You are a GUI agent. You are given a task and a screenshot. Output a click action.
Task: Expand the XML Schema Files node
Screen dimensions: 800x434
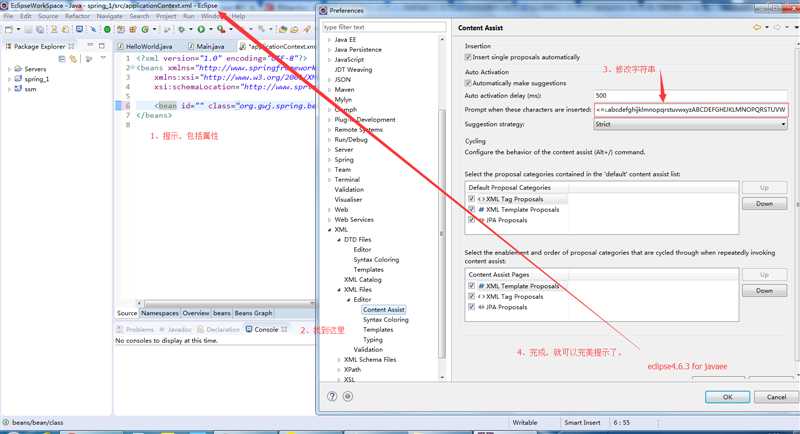339,360
